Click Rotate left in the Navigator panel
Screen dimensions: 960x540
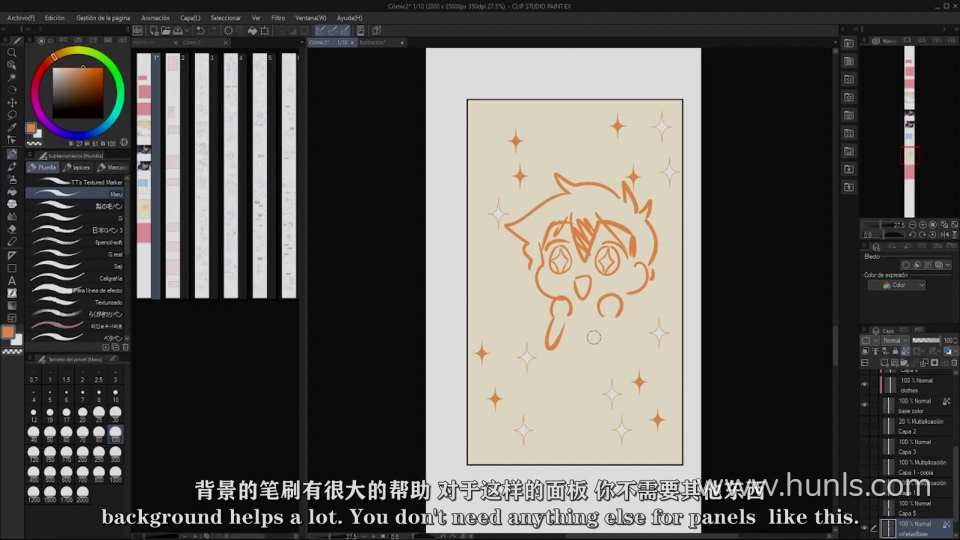point(912,235)
